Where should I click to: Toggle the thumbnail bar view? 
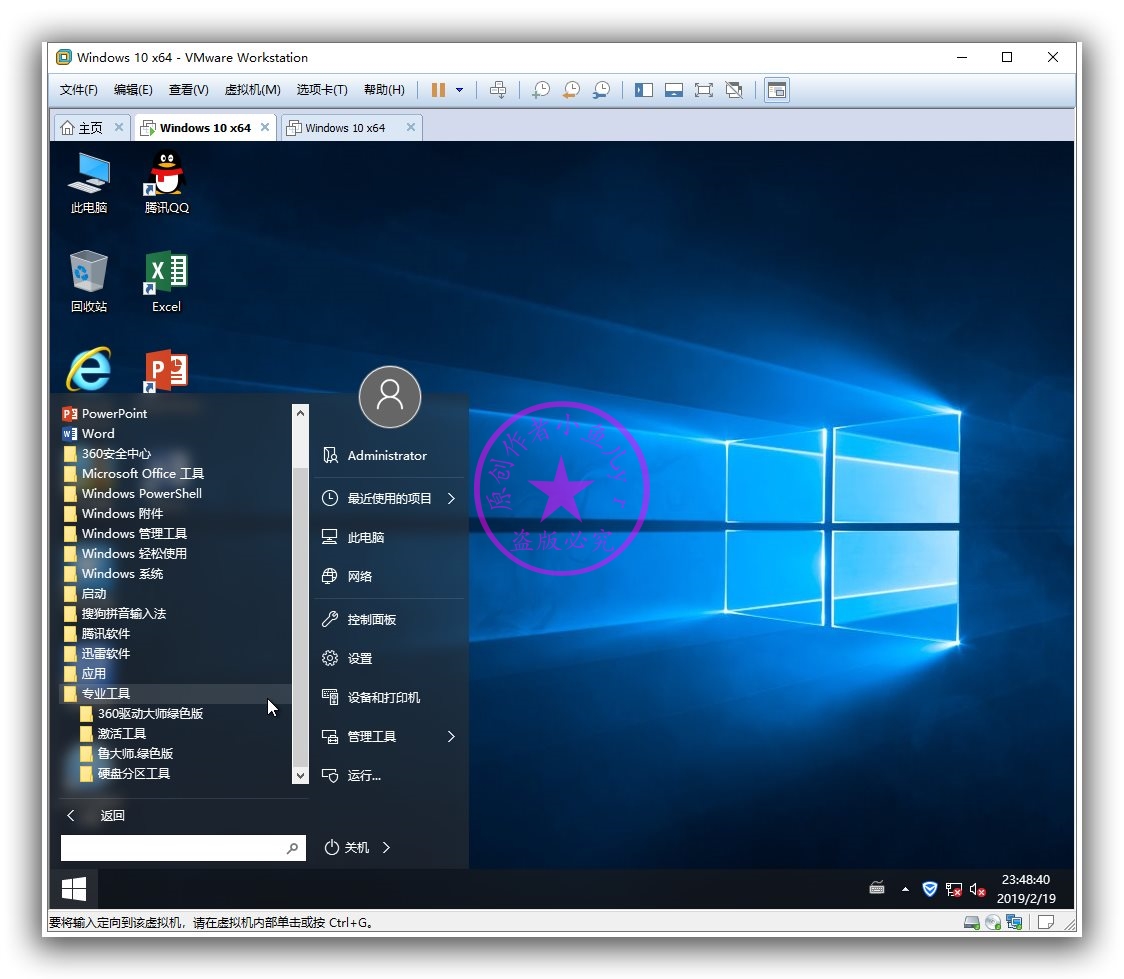coord(673,90)
